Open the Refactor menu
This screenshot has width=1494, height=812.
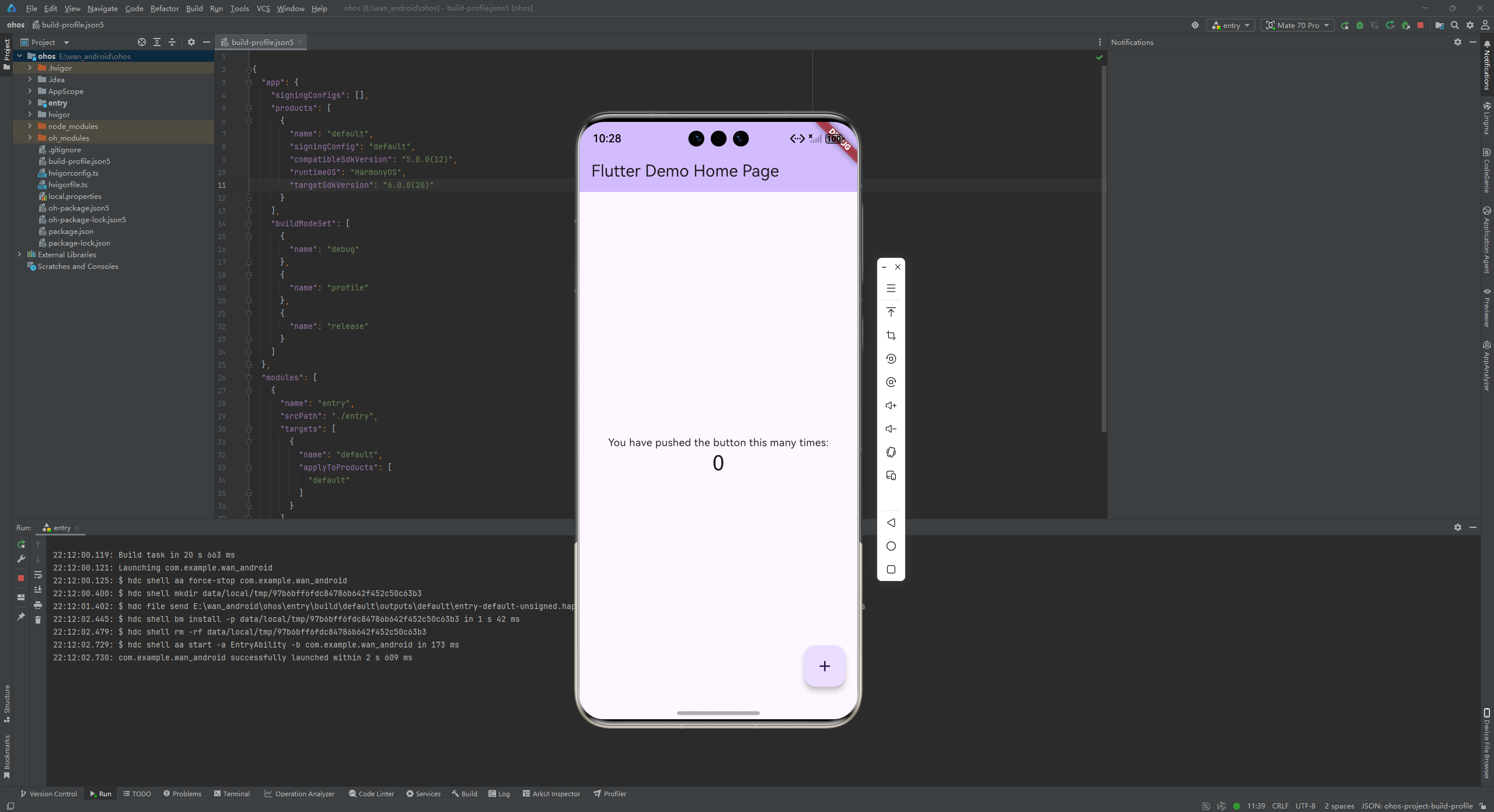pos(165,8)
